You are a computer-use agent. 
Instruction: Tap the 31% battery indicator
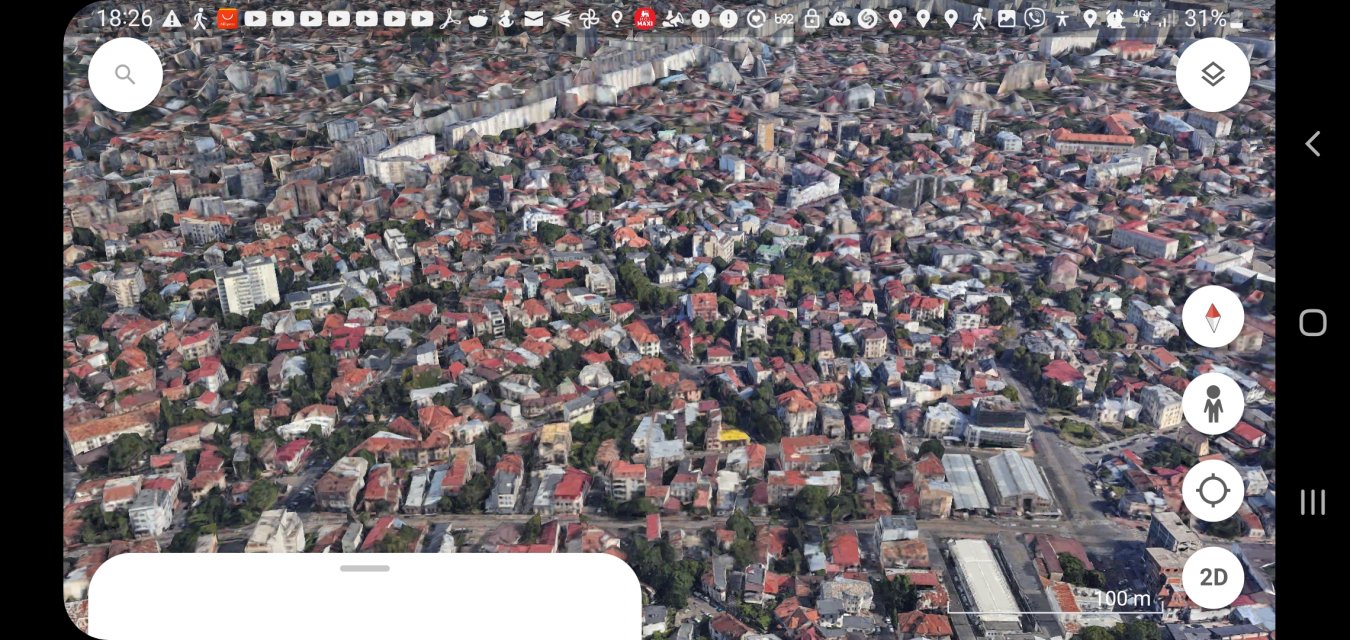pyautogui.click(x=1214, y=18)
